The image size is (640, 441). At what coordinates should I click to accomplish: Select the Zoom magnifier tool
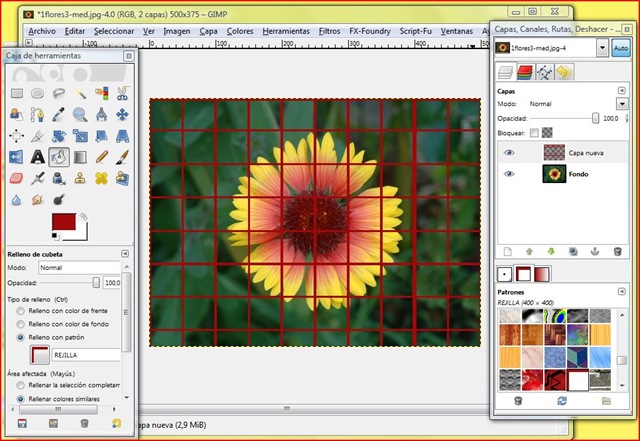point(80,114)
